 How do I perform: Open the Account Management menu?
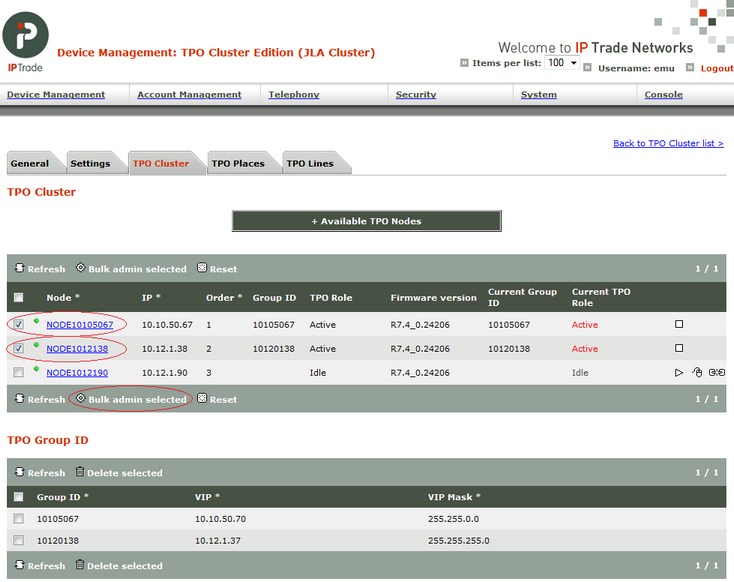click(189, 95)
